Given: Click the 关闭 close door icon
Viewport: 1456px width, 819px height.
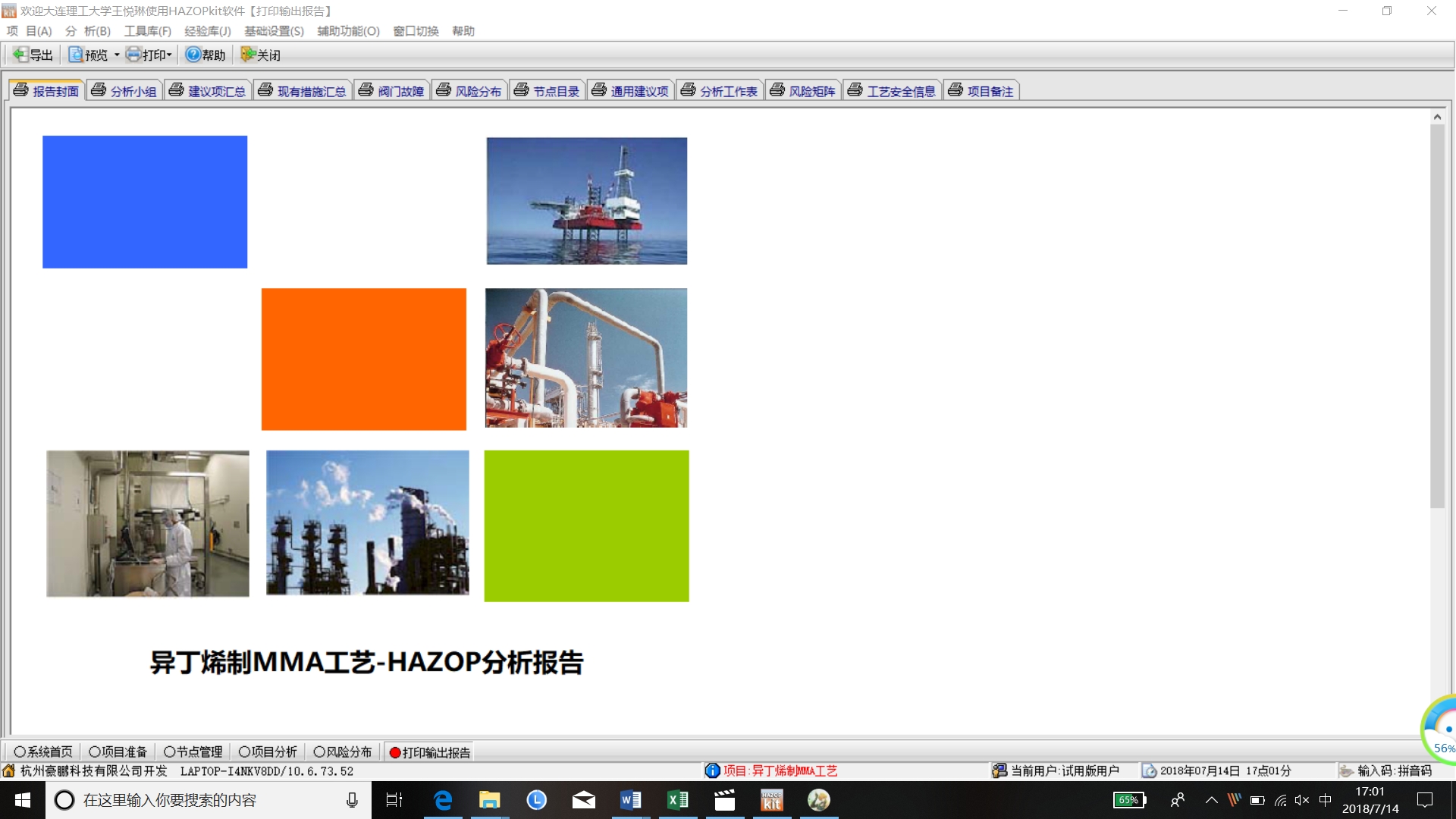Looking at the screenshot, I should 248,55.
